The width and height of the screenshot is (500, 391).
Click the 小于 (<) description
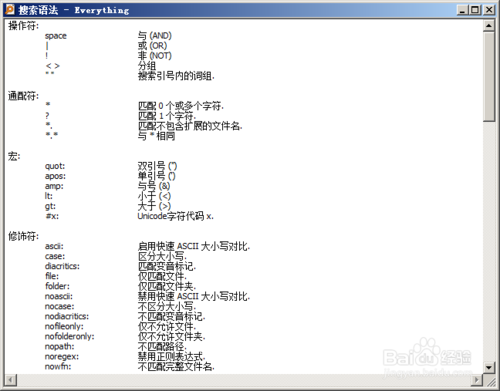click(154, 196)
